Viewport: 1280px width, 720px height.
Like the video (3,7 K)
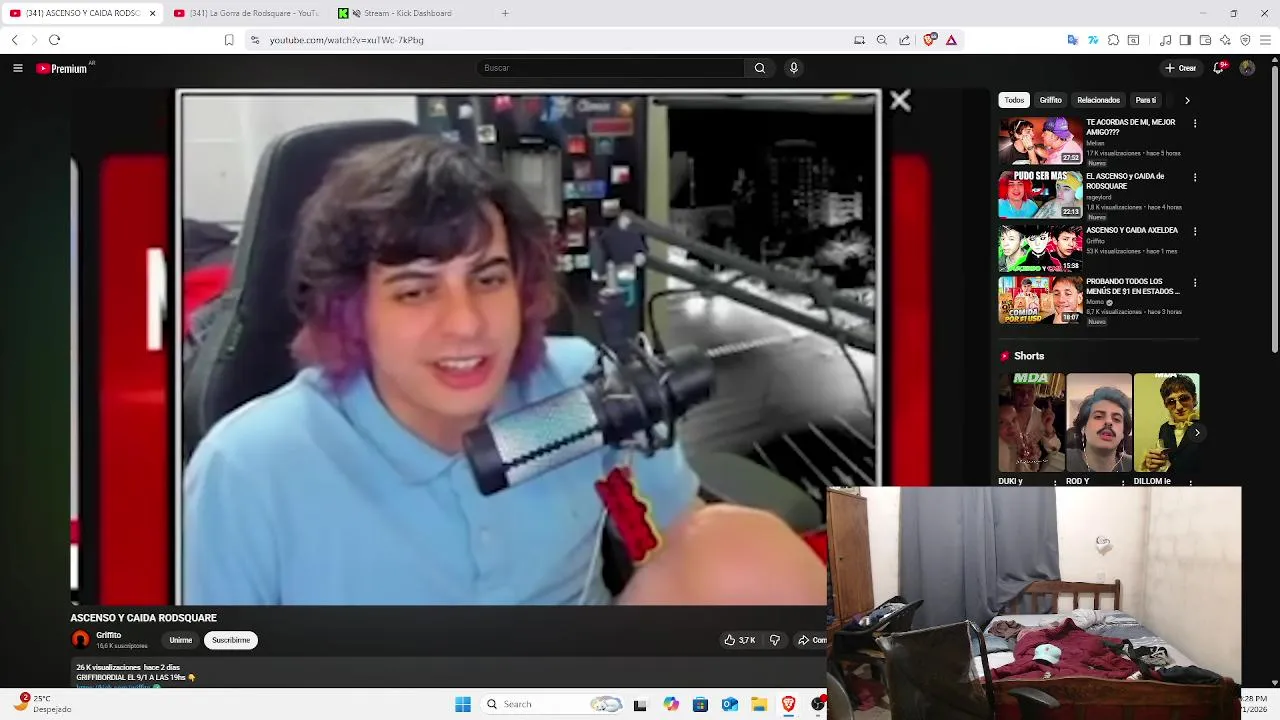(x=740, y=640)
